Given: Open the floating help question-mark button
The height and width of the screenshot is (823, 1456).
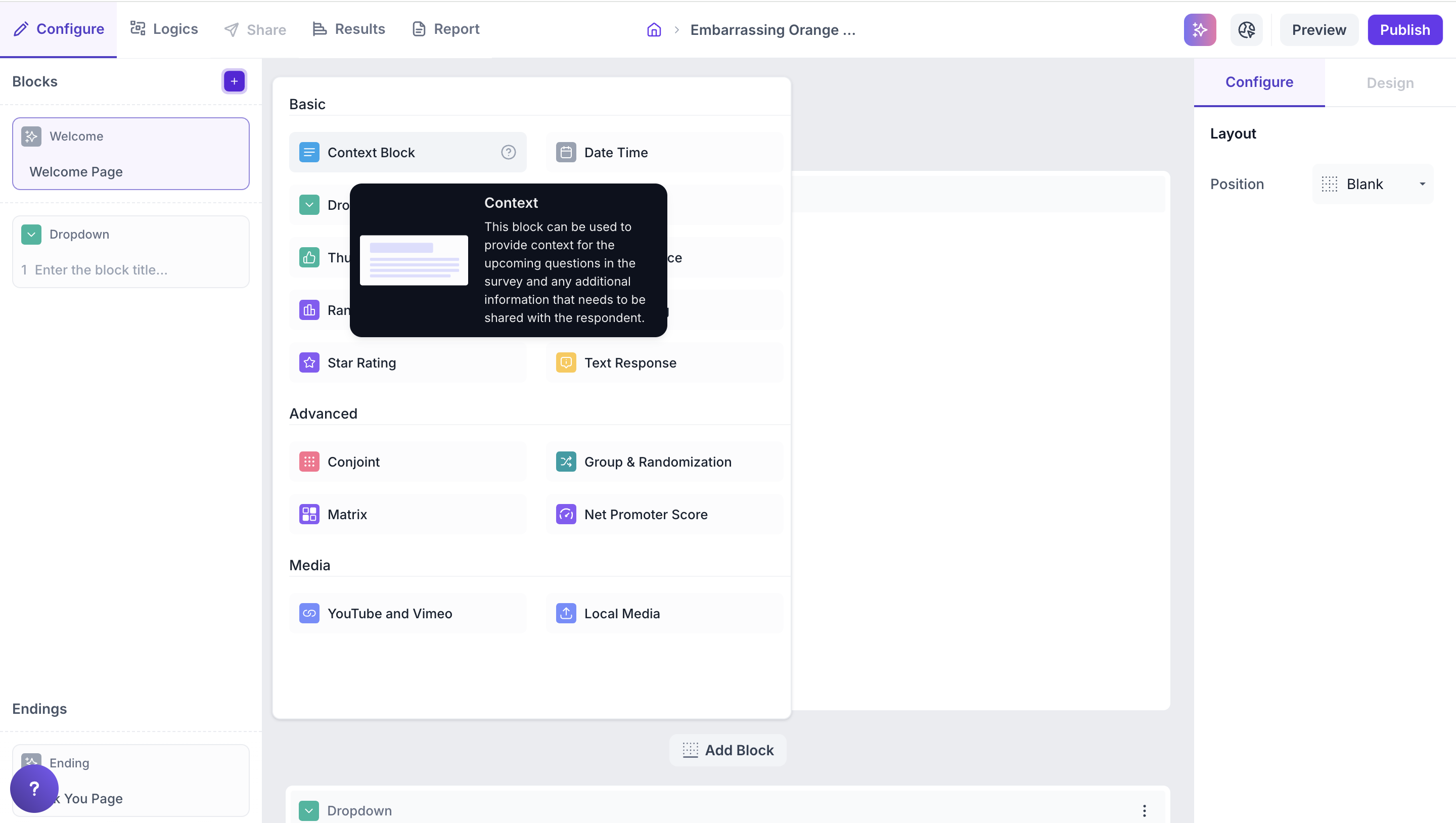Looking at the screenshot, I should click(34, 789).
